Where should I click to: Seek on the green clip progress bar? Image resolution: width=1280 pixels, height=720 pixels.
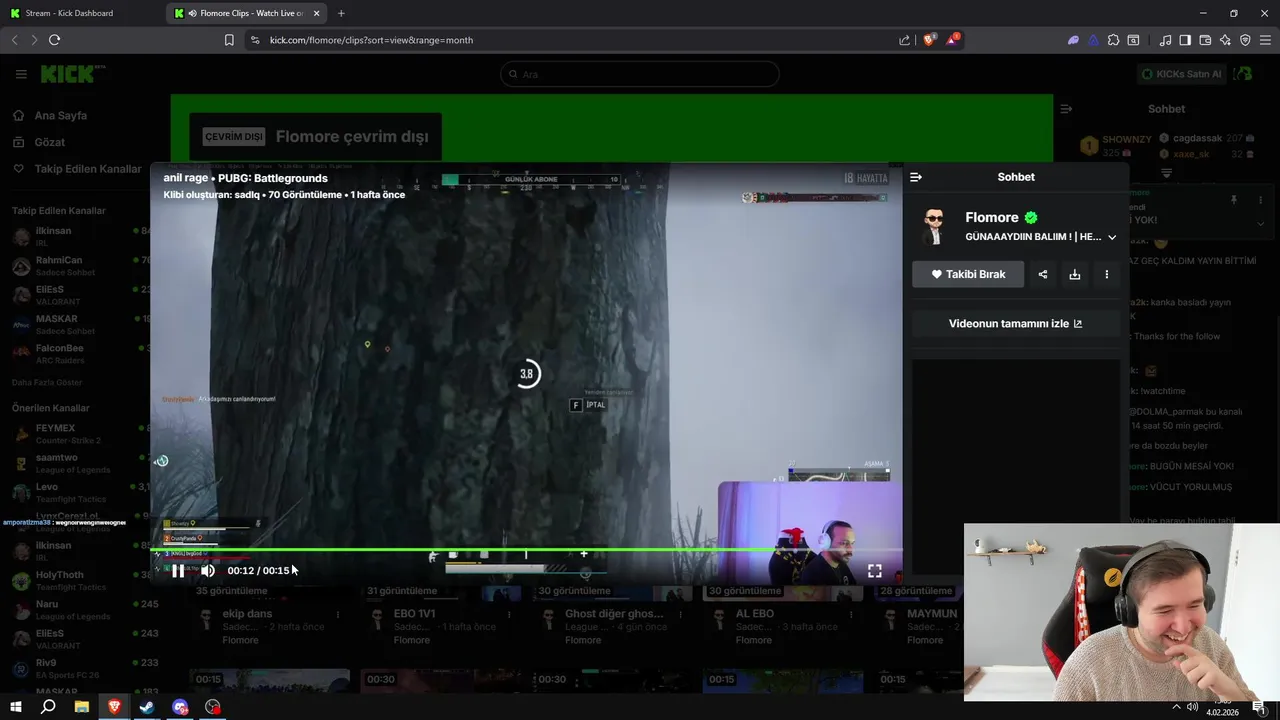coord(526,549)
